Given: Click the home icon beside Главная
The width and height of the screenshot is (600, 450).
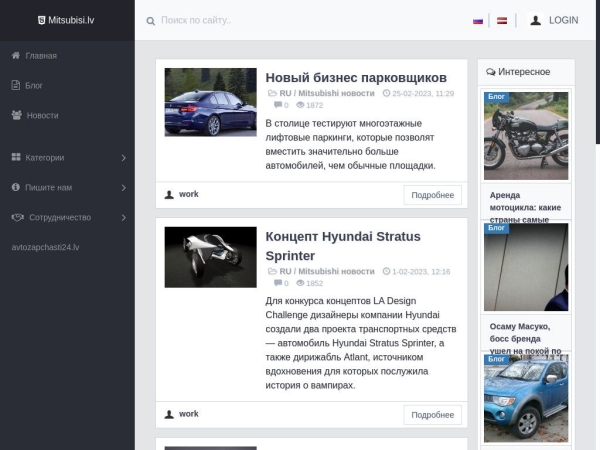Looking at the screenshot, I should tap(16, 55).
